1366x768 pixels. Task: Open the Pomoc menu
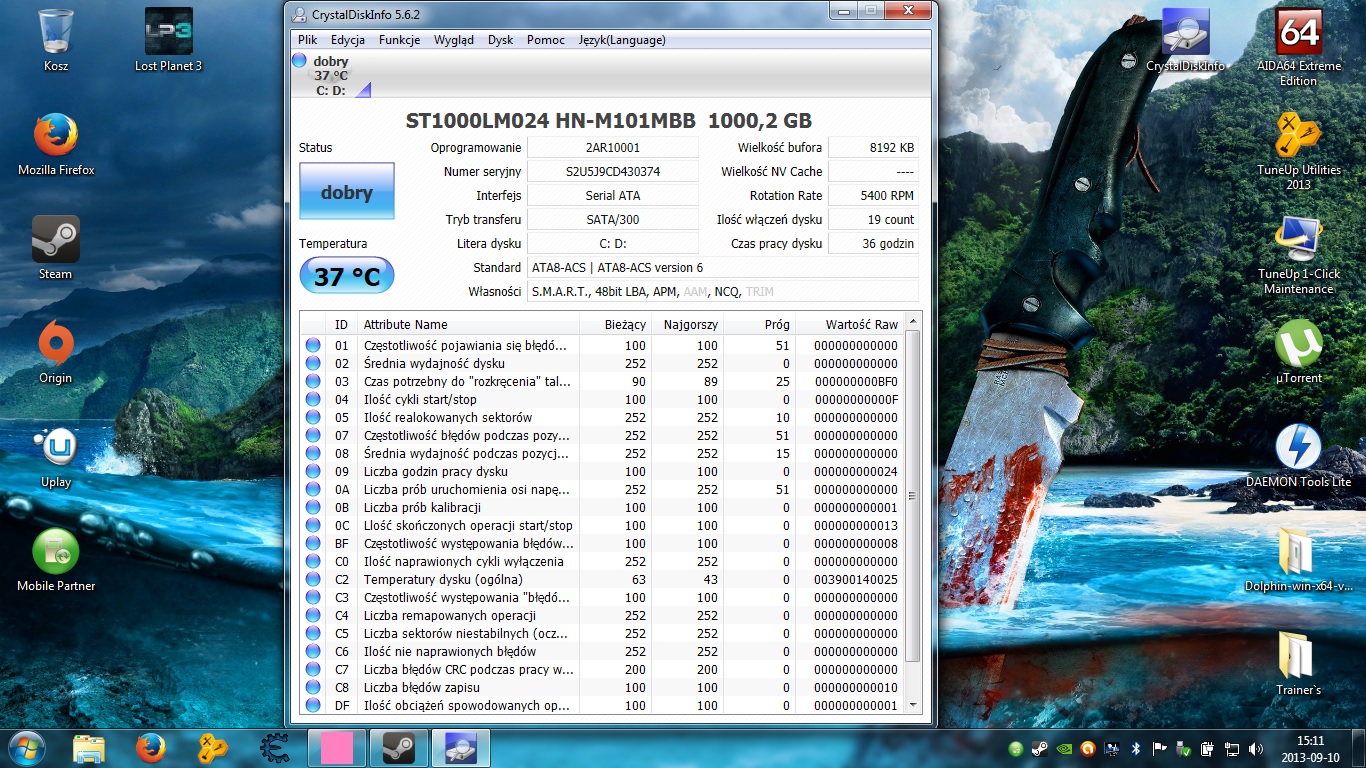pos(546,40)
